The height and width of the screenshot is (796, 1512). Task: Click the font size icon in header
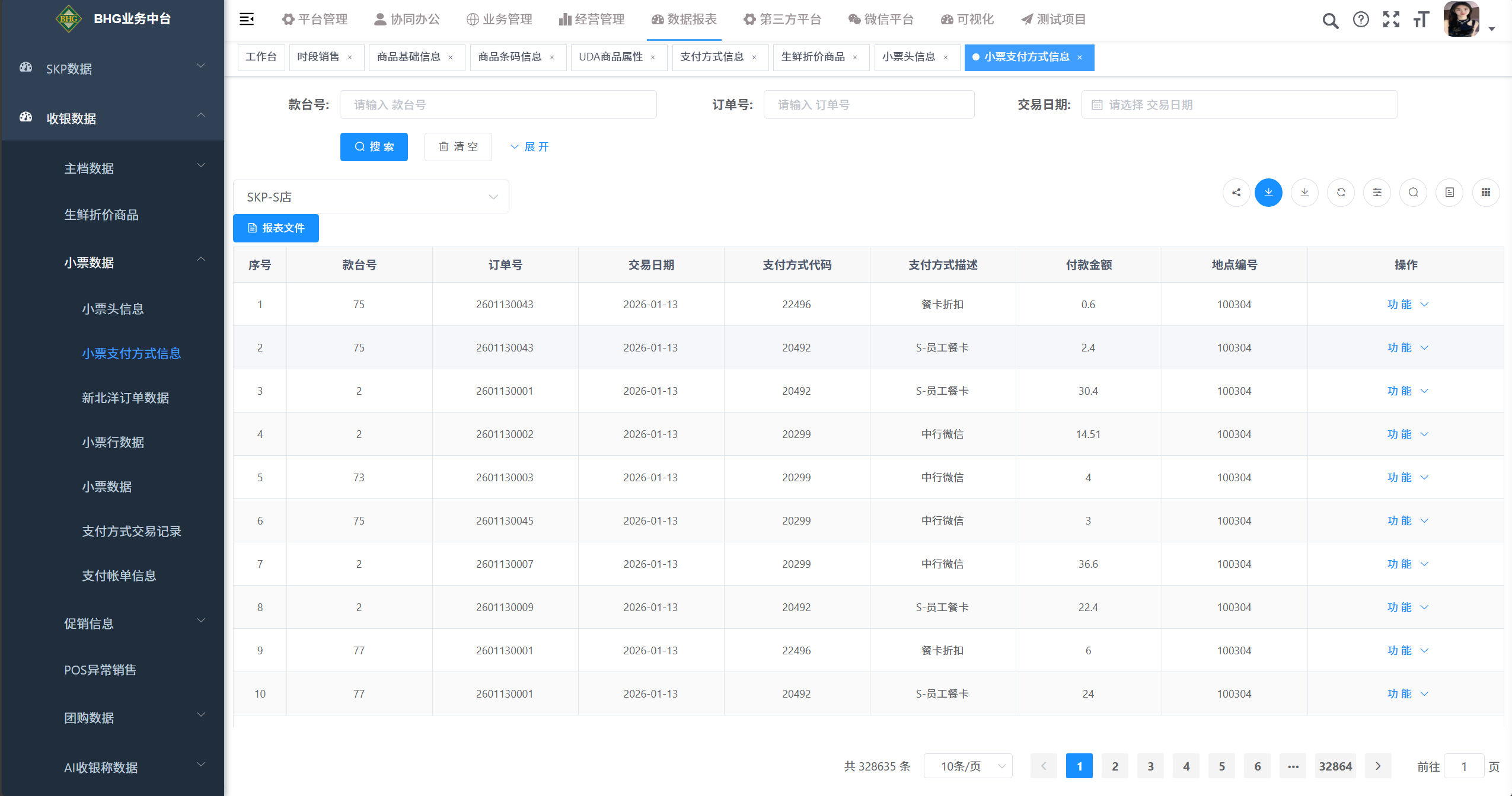click(1421, 20)
